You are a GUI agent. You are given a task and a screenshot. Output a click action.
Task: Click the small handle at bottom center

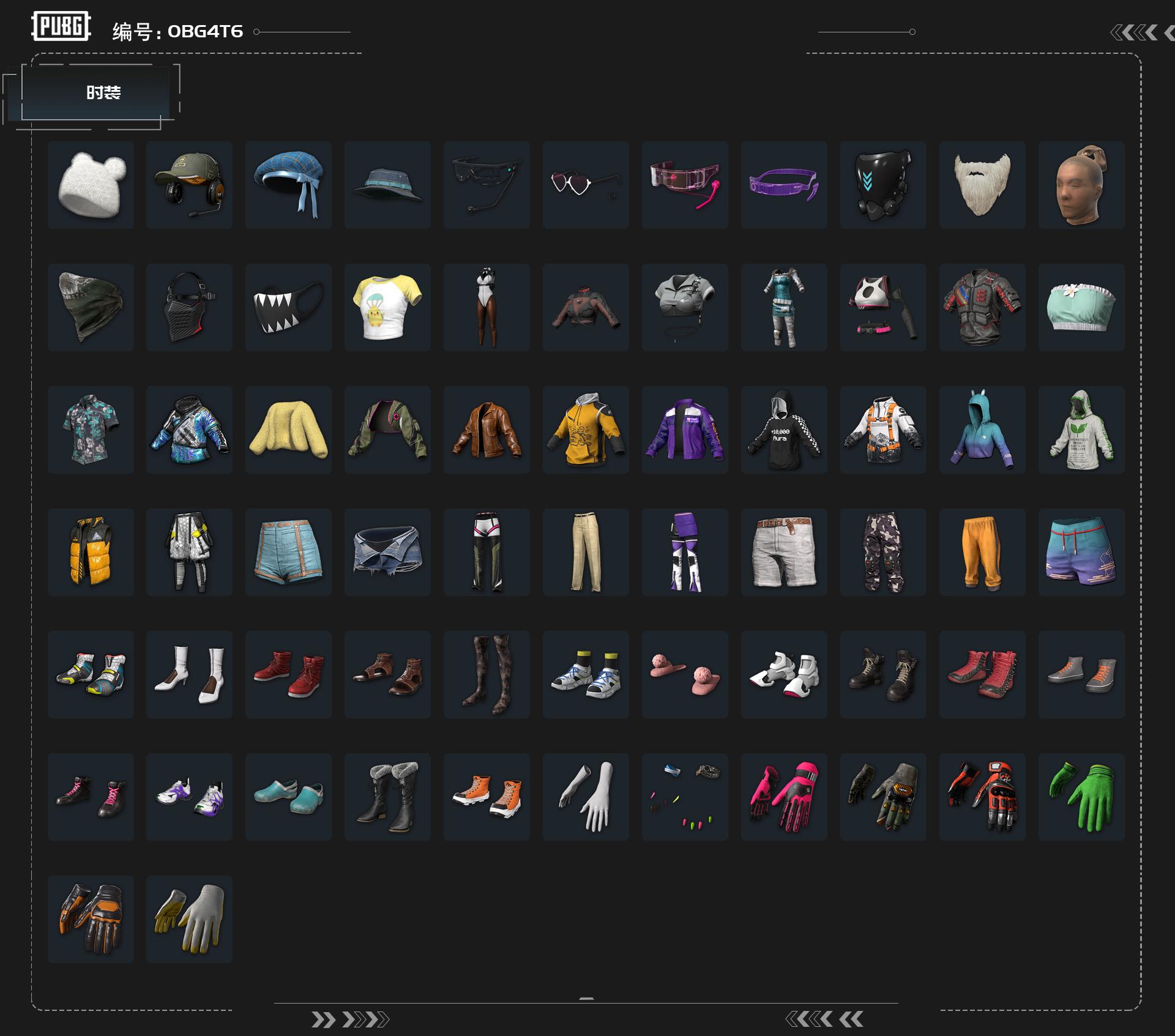tap(586, 998)
